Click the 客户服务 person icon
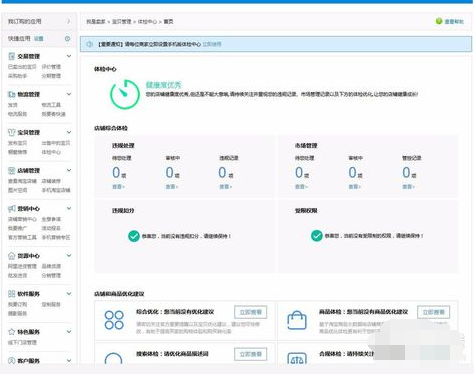This screenshot has height=377, width=474. tap(12, 360)
